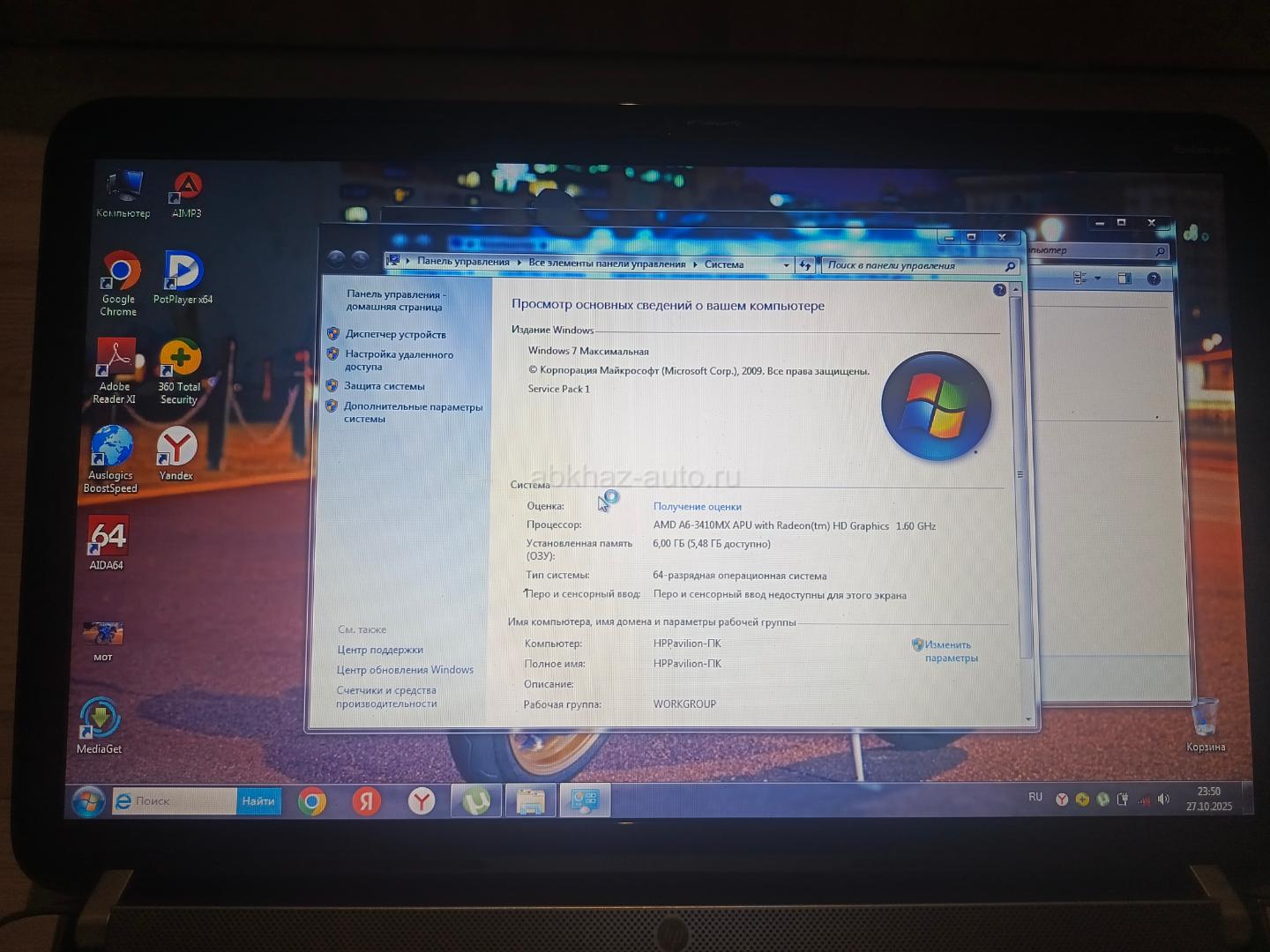Open Auslogics BoostSpeed desktop icon
The image size is (1270, 952).
[x=111, y=449]
